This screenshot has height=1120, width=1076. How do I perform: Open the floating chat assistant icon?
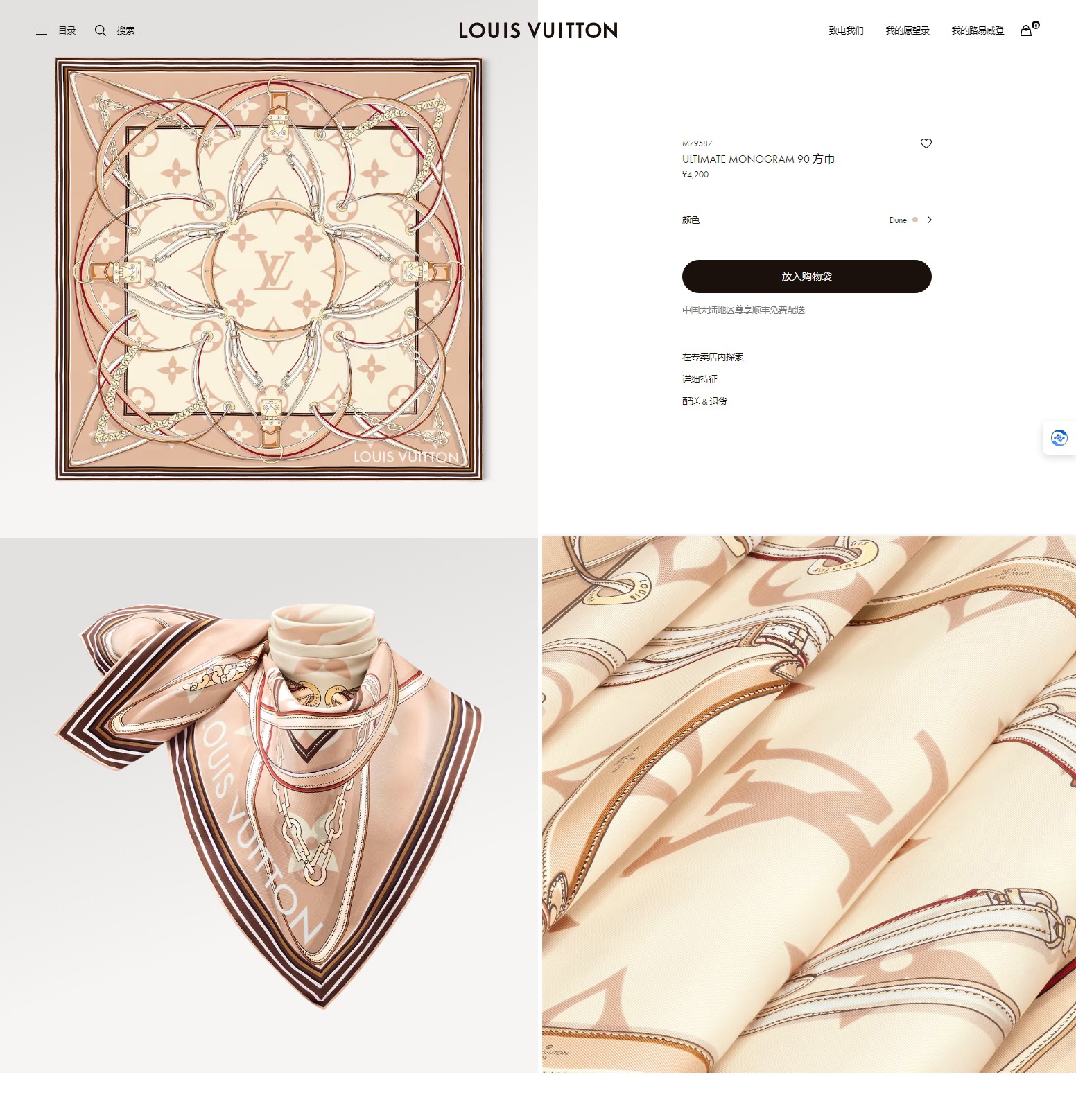[1059, 438]
